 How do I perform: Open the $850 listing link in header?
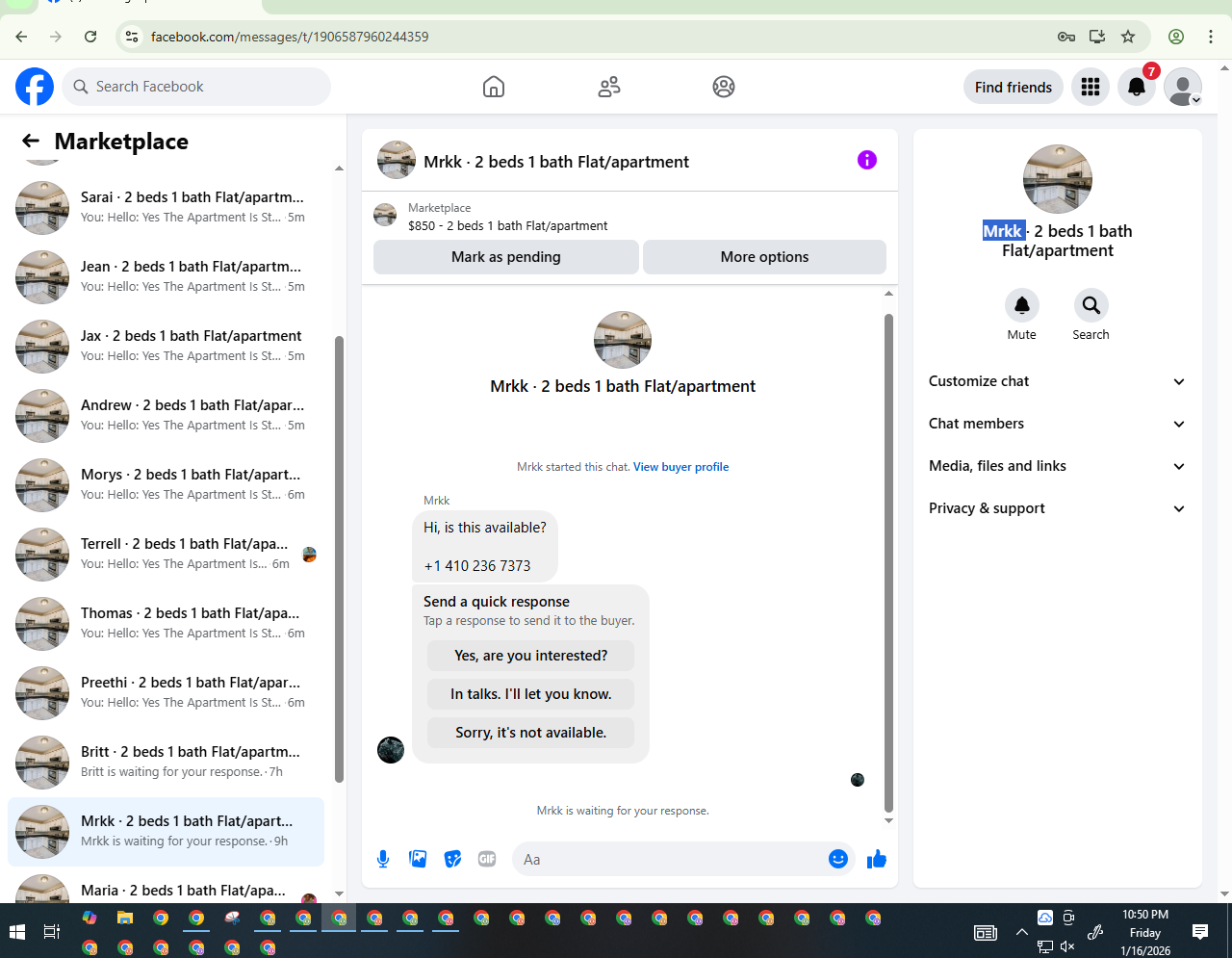508,226
